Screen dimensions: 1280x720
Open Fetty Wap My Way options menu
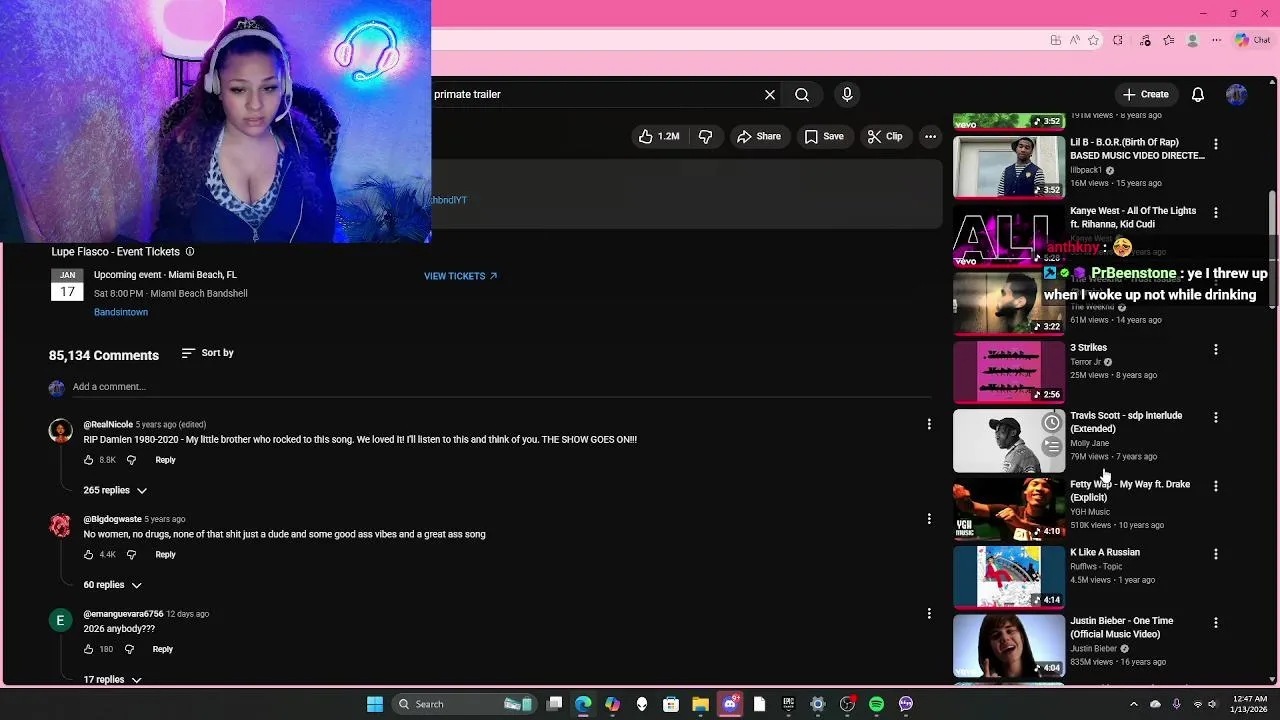(x=1216, y=486)
